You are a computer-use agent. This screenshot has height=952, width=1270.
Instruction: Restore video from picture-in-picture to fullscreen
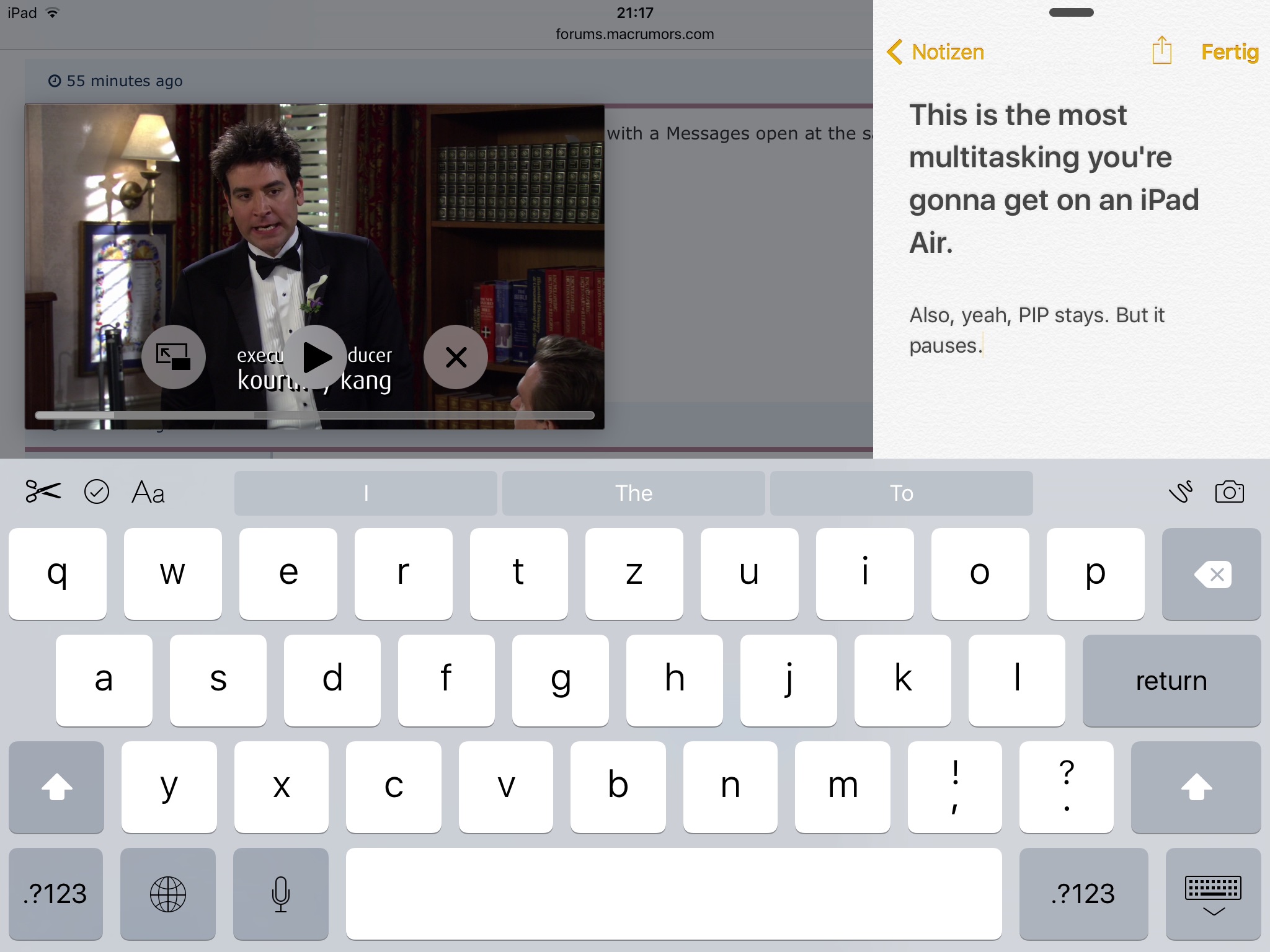click(x=174, y=357)
